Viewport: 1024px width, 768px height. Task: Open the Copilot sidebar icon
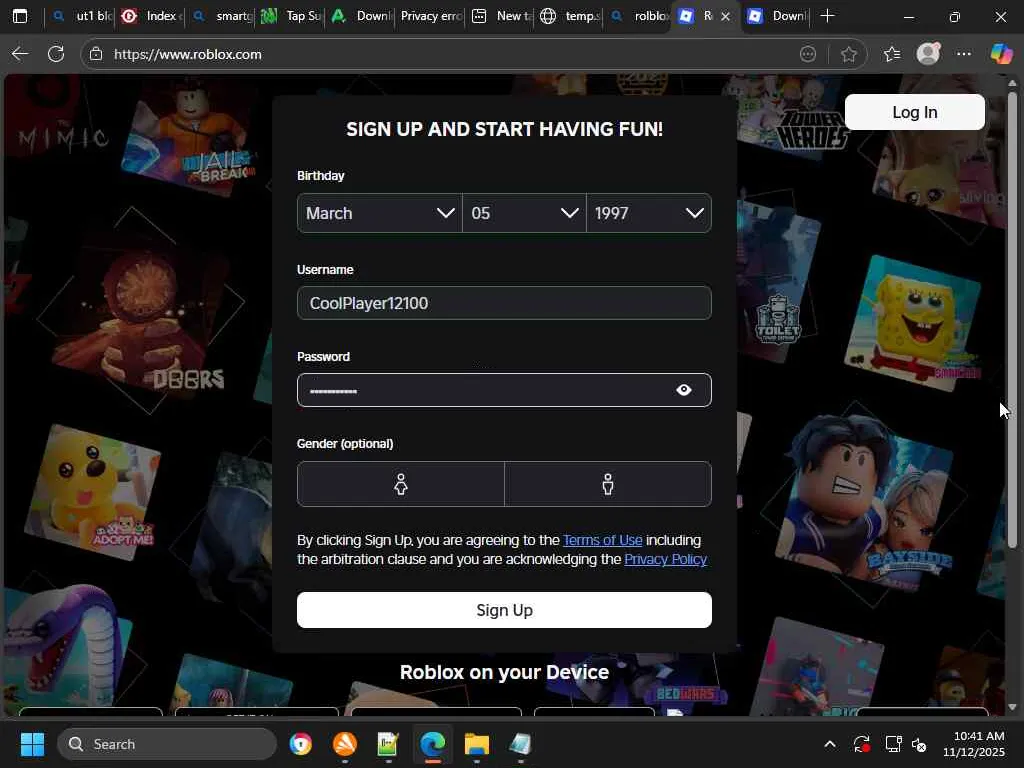pos(1001,54)
